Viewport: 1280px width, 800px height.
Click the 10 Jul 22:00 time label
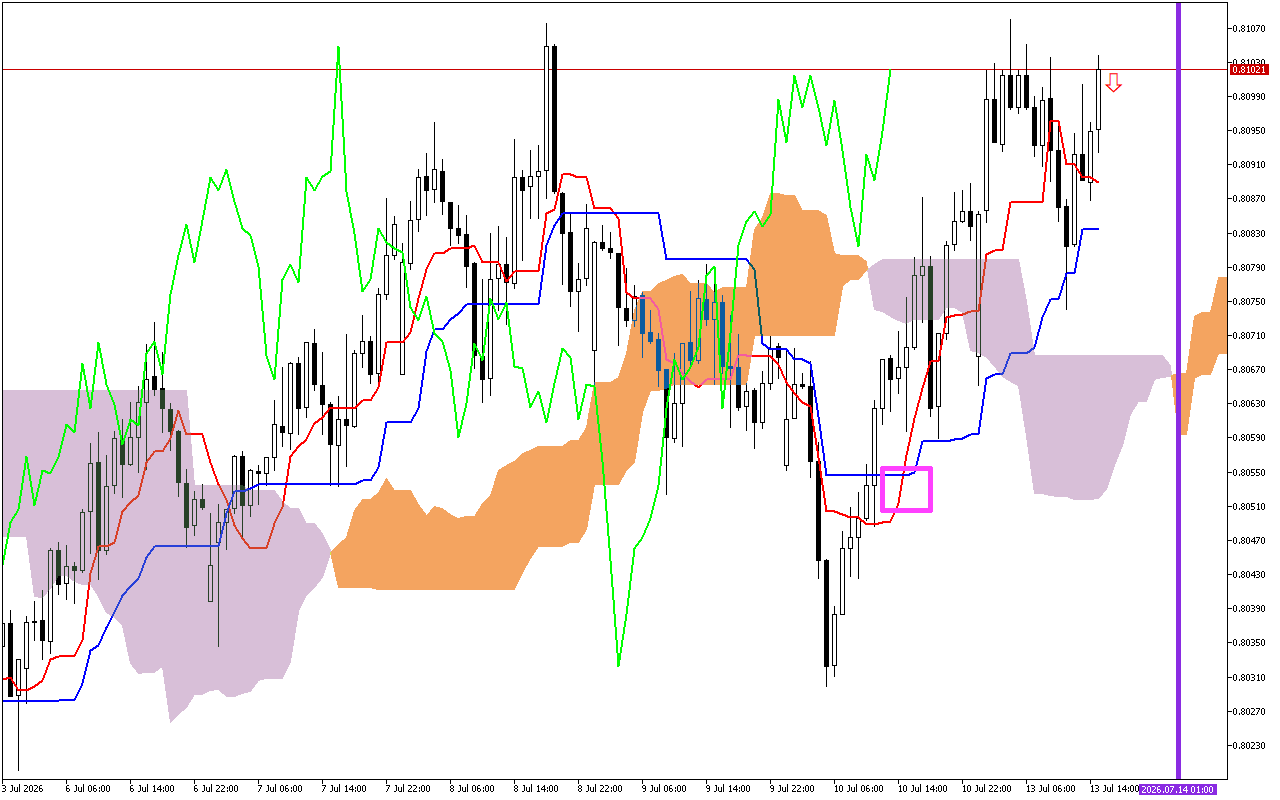[x=986, y=789]
